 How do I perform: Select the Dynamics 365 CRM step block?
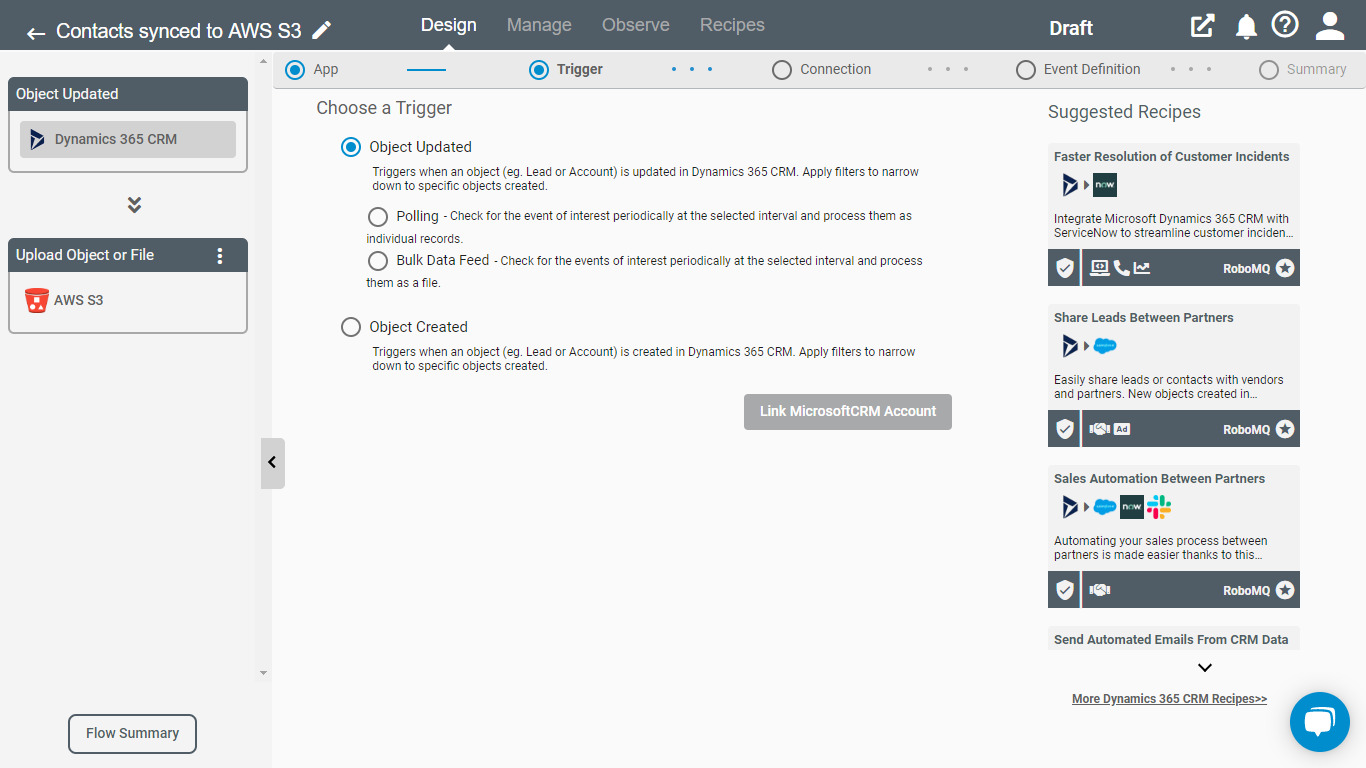[128, 140]
